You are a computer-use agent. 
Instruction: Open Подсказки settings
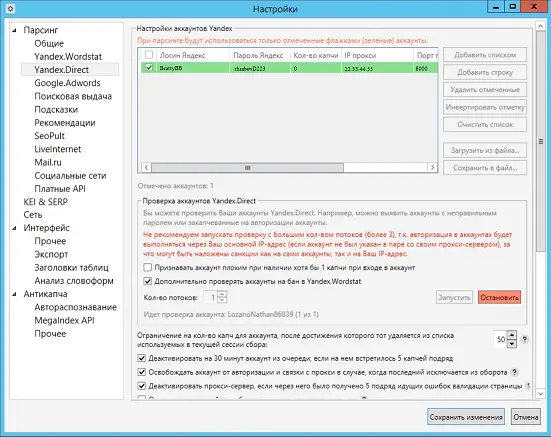[x=56, y=110]
